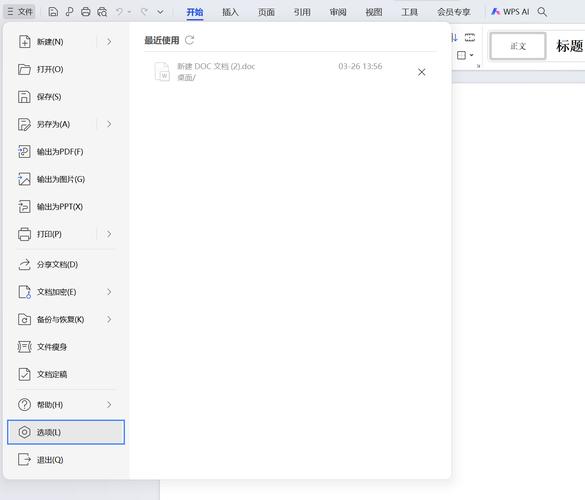Image resolution: width=585 pixels, height=500 pixels.
Task: Click the undo arrow icon
Action: click(x=119, y=12)
